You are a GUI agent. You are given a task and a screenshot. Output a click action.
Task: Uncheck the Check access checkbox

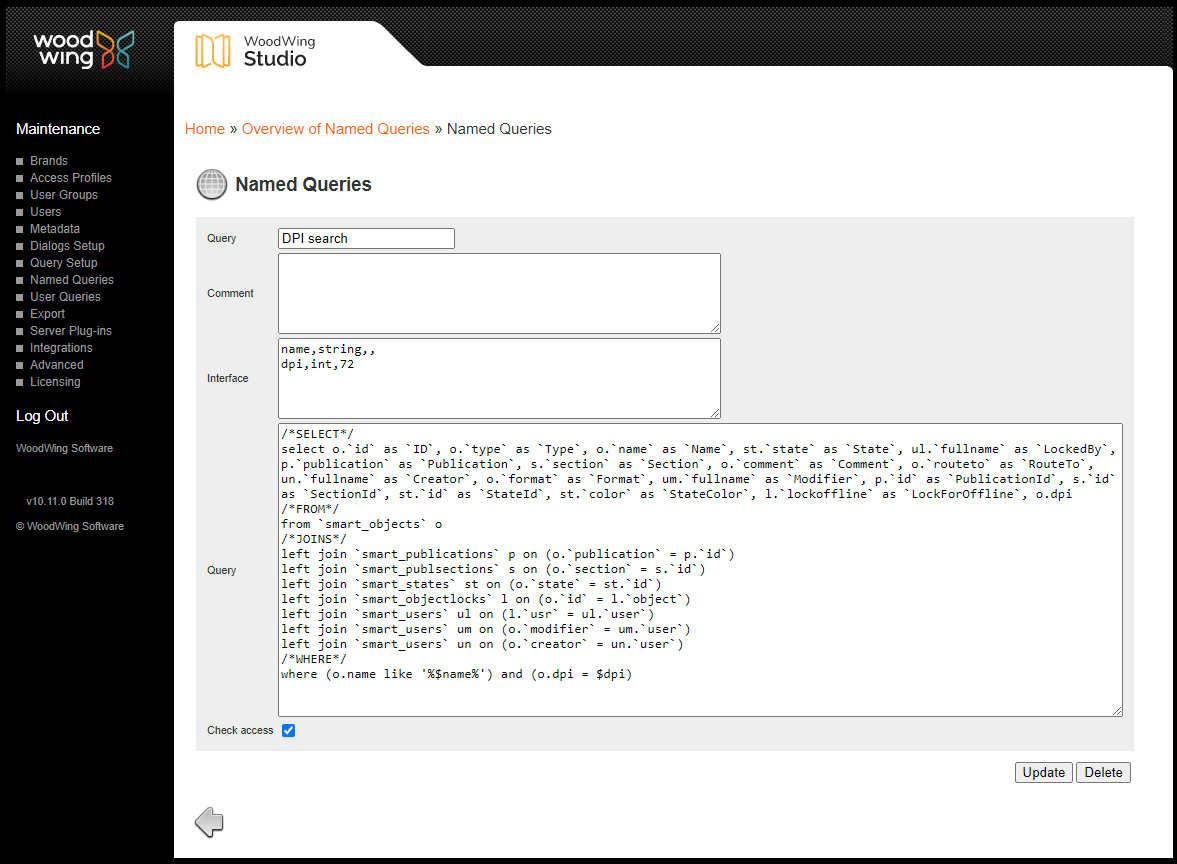tap(288, 730)
